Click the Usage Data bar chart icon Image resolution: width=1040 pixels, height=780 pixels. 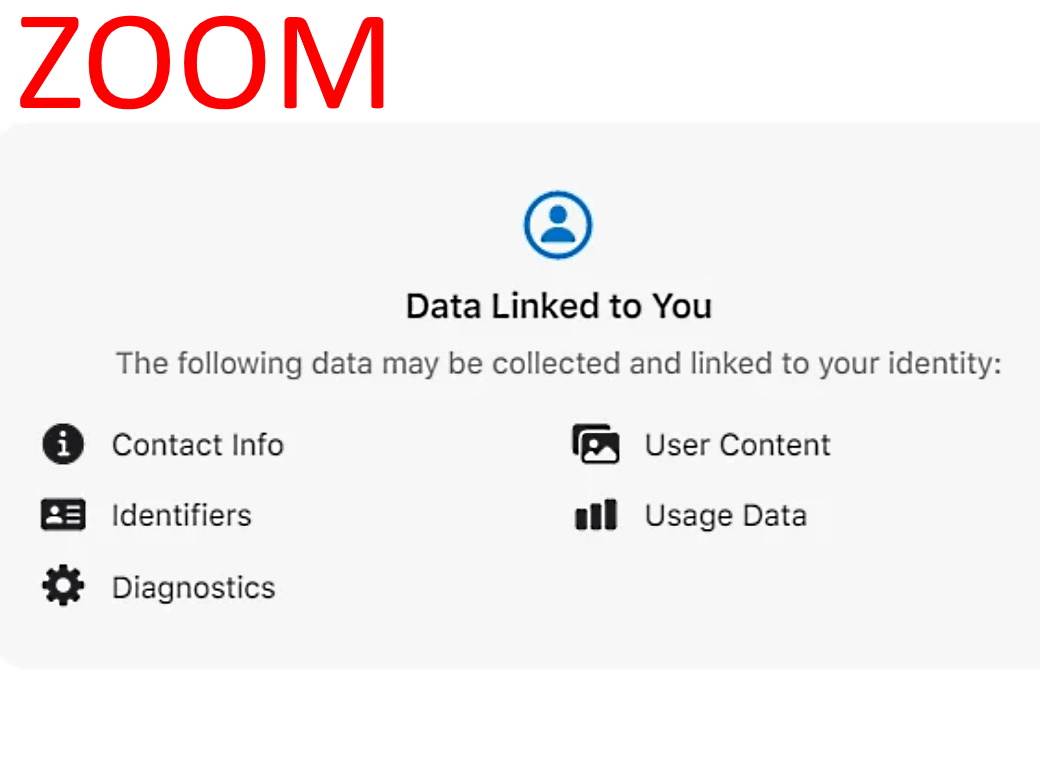point(596,516)
